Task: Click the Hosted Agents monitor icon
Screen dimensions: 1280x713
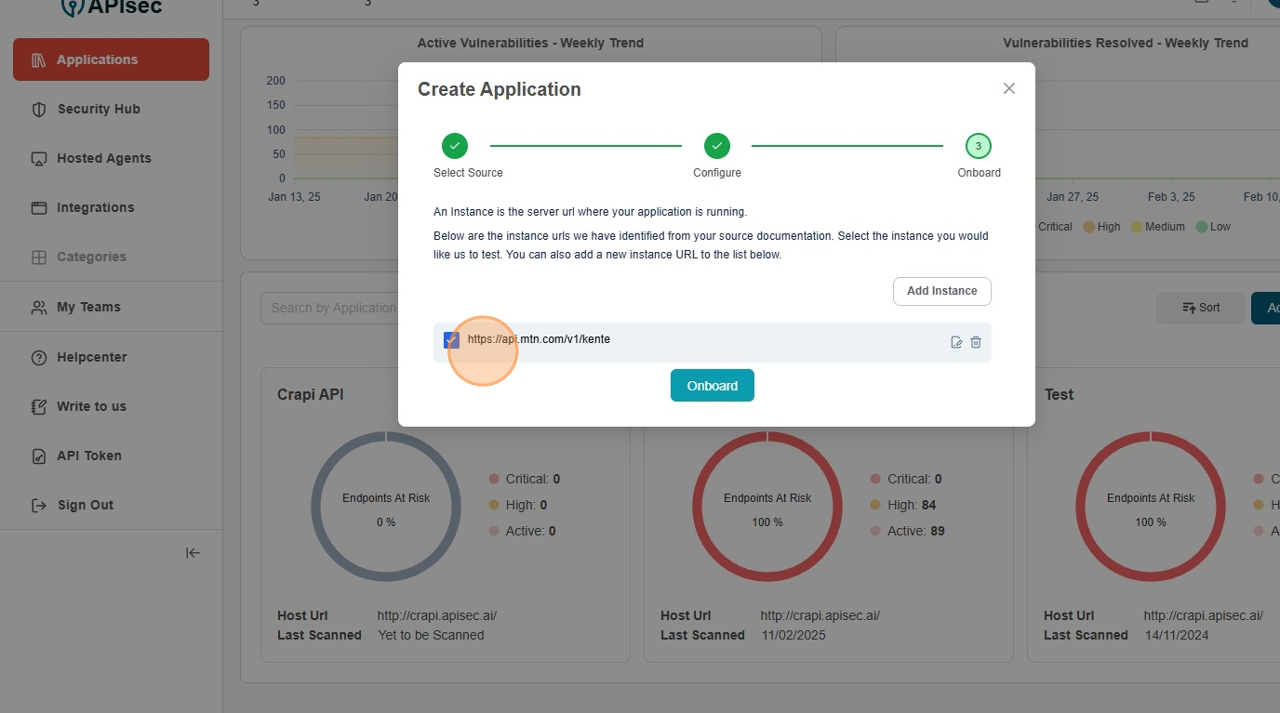Action: coord(39,159)
